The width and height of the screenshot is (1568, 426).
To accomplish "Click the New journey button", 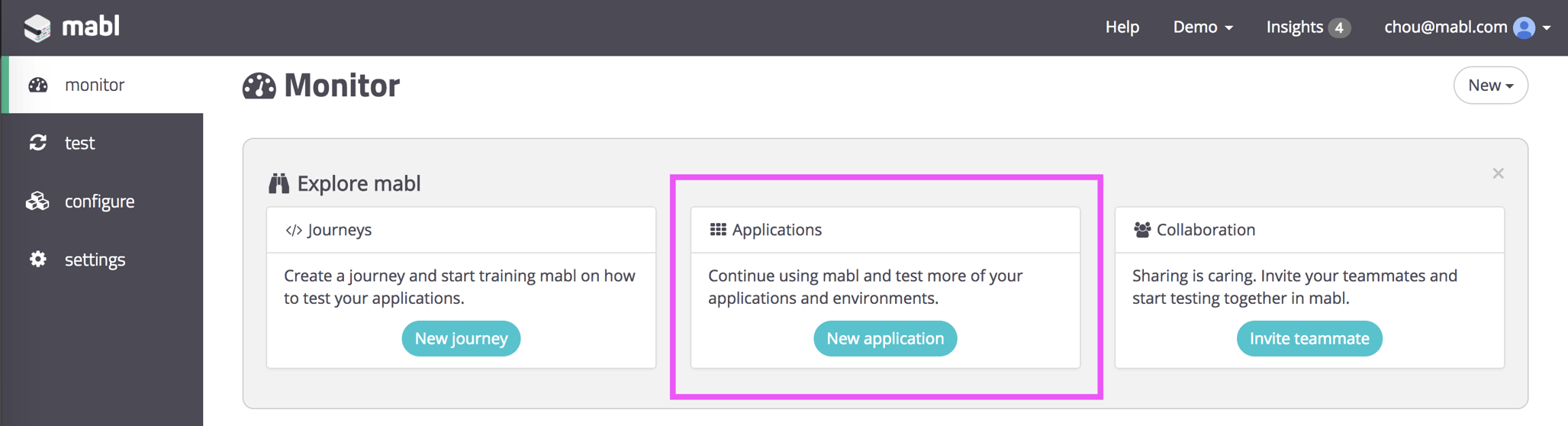I will (x=461, y=338).
